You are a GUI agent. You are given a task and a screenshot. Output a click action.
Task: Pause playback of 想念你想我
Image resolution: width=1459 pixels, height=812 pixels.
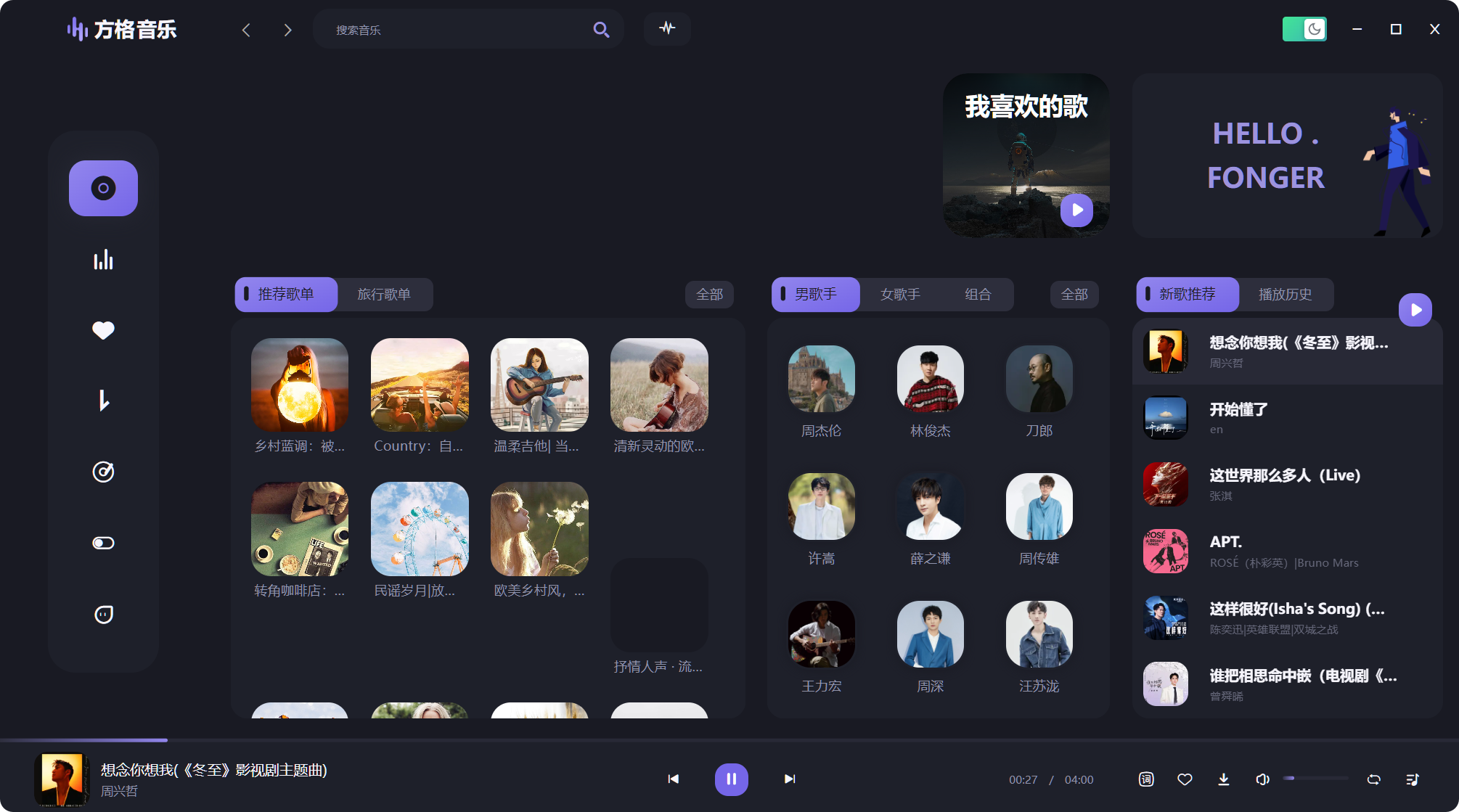pyautogui.click(x=731, y=779)
